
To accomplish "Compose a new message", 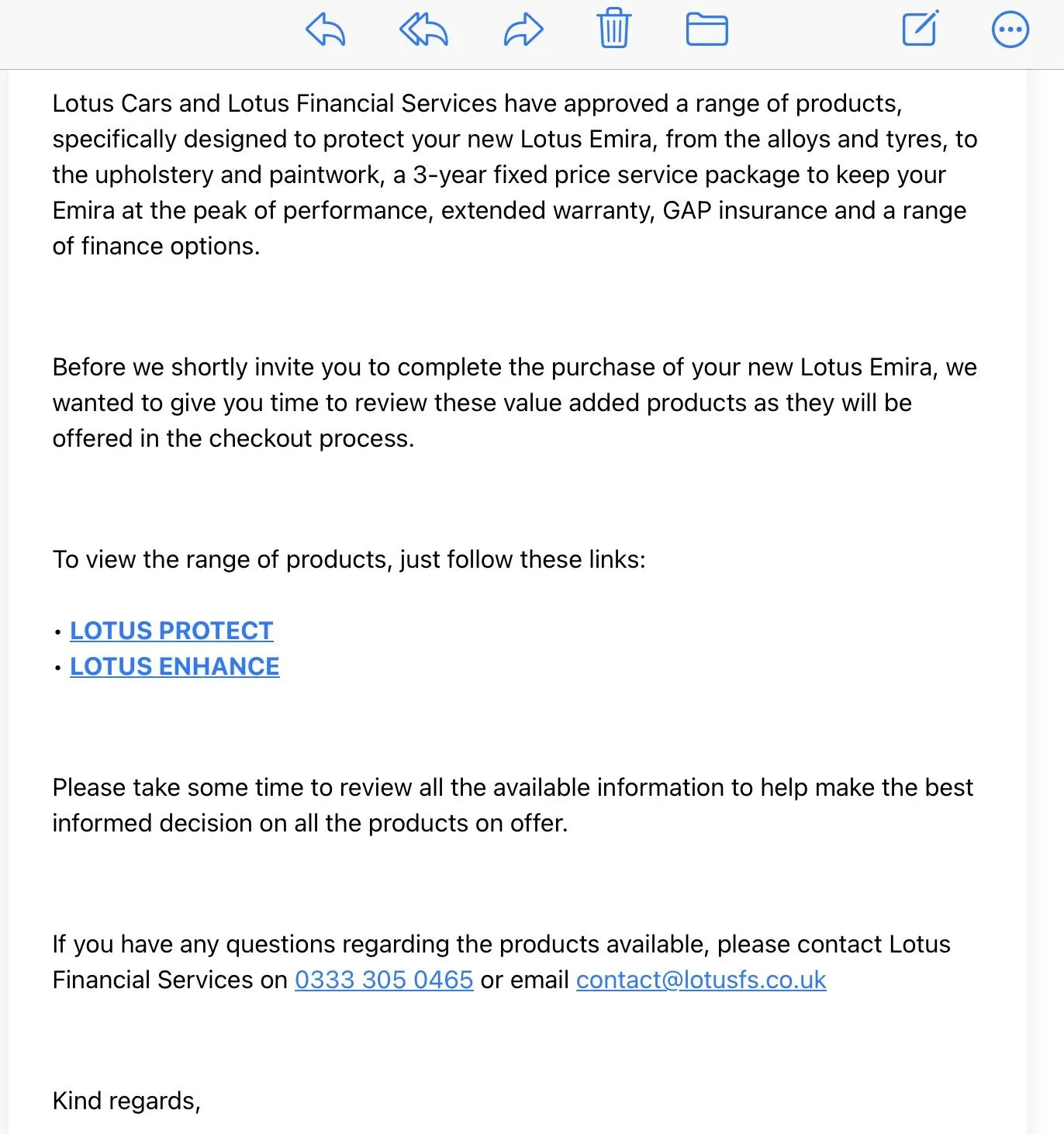I will 921,29.
